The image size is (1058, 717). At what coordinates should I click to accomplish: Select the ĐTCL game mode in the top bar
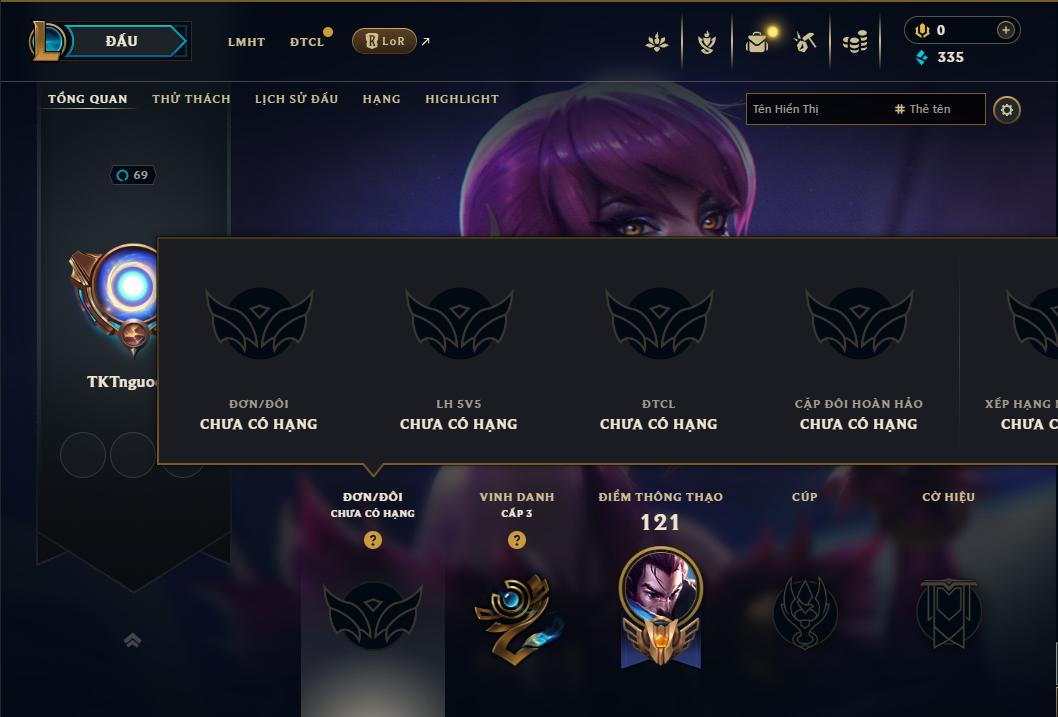(307, 42)
